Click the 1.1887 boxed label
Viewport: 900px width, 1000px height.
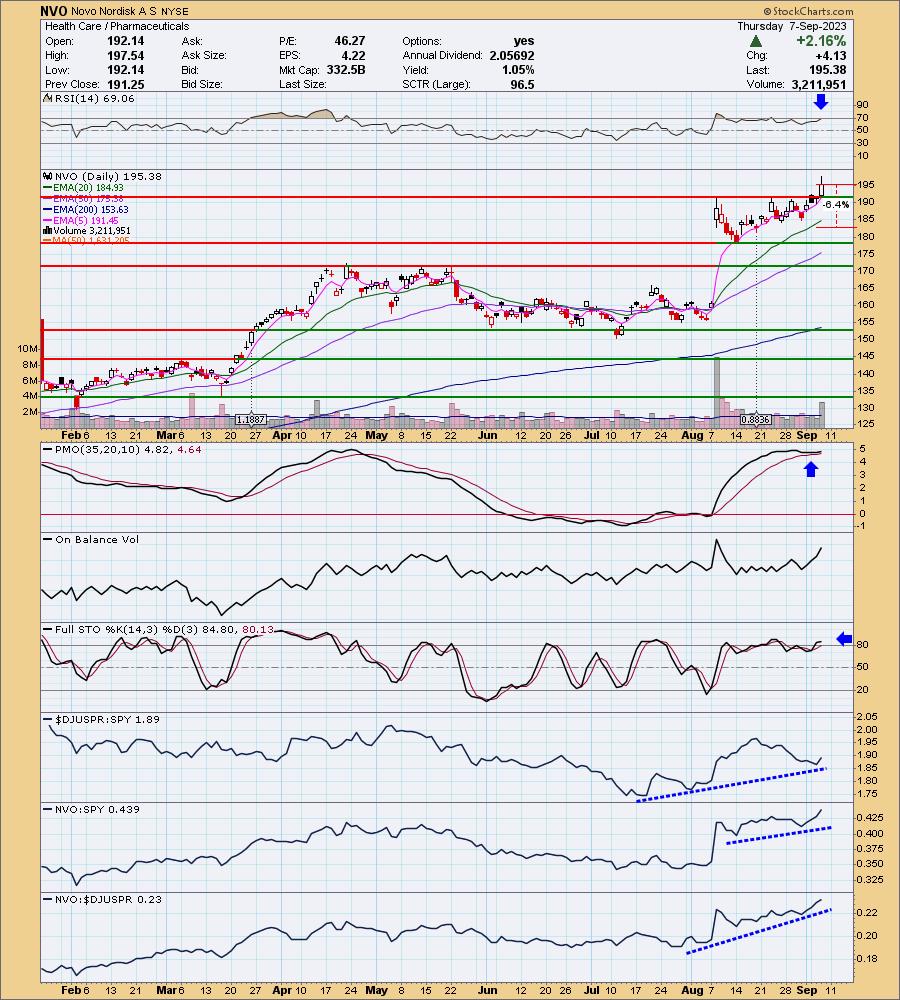pos(251,420)
